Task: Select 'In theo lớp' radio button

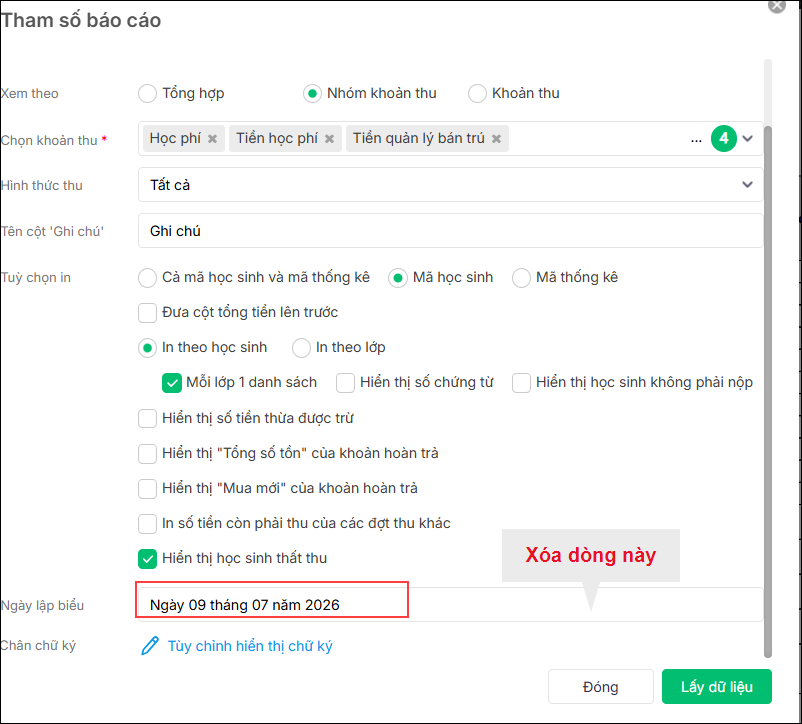Action: click(x=301, y=348)
